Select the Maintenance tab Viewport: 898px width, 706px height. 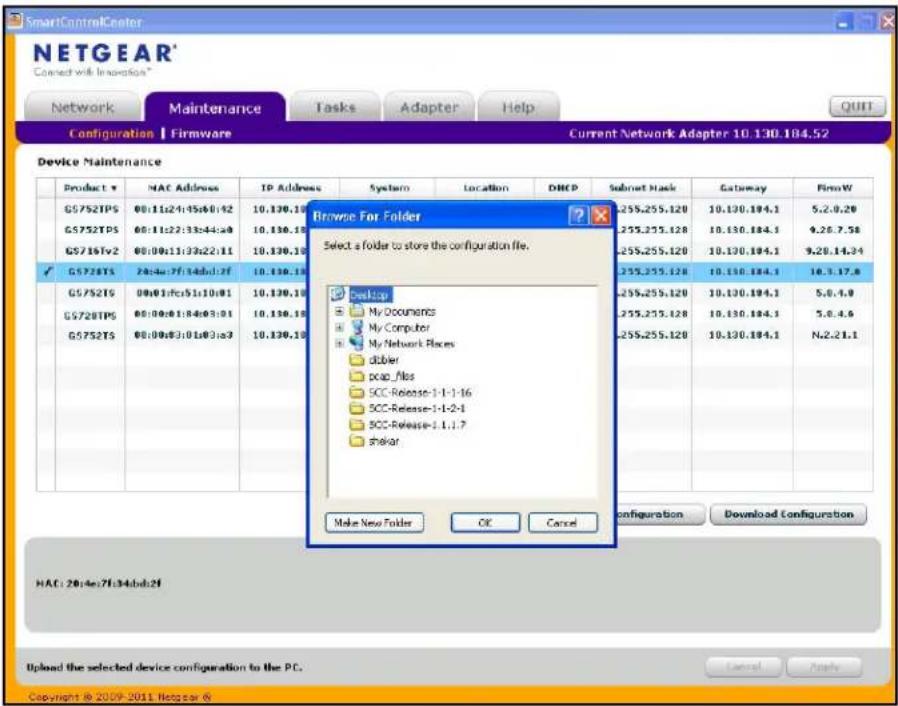[x=215, y=108]
